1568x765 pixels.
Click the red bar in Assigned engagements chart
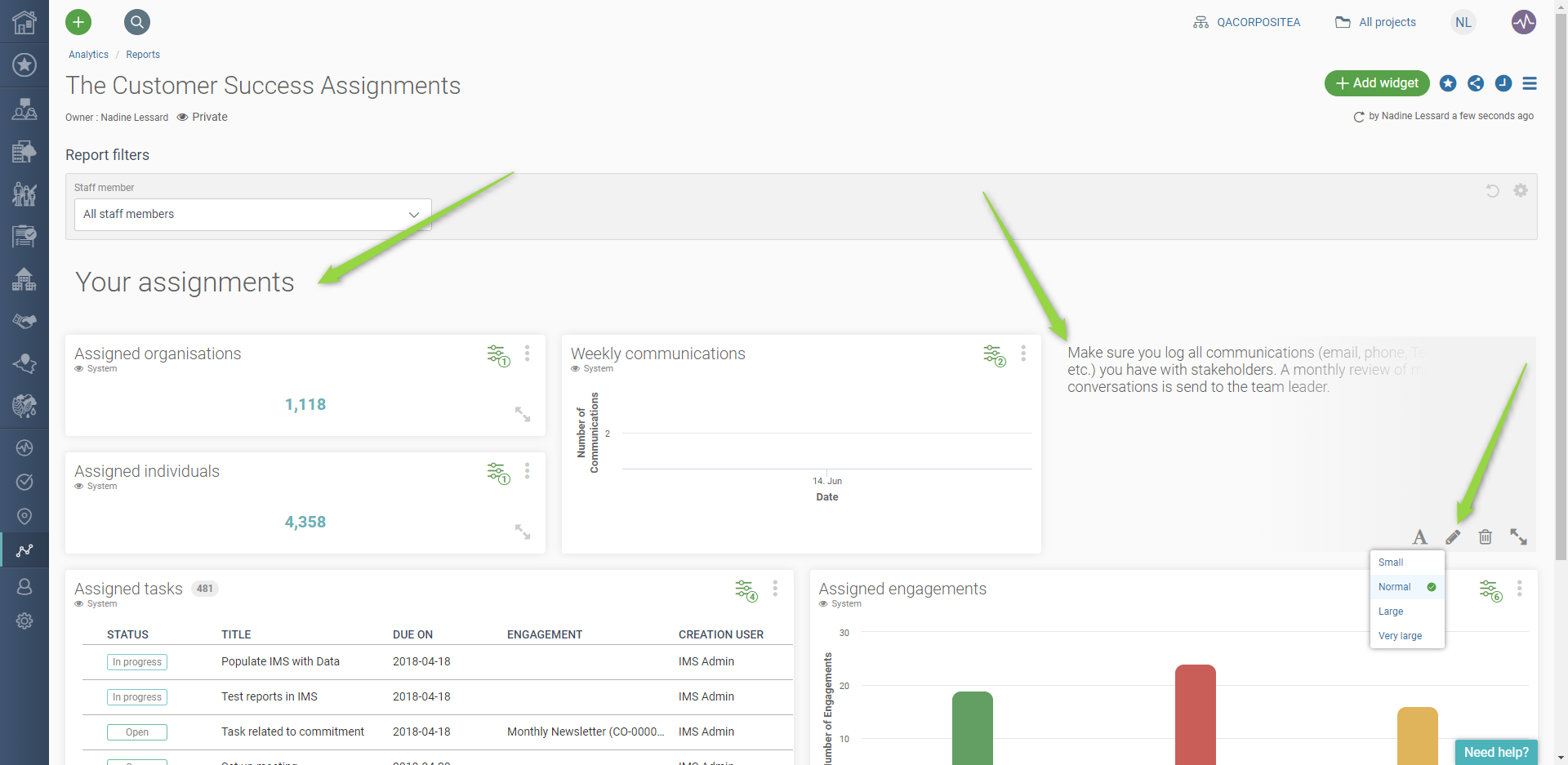coord(1196,714)
